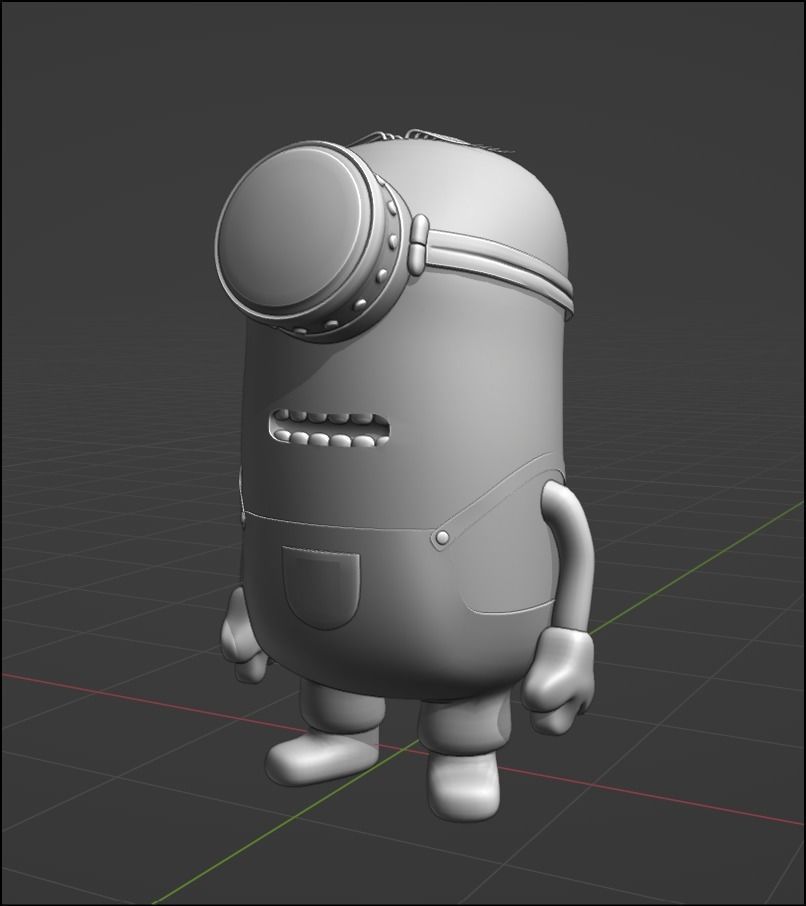Click the round overall strap button
The image size is (806, 906).
(443, 537)
